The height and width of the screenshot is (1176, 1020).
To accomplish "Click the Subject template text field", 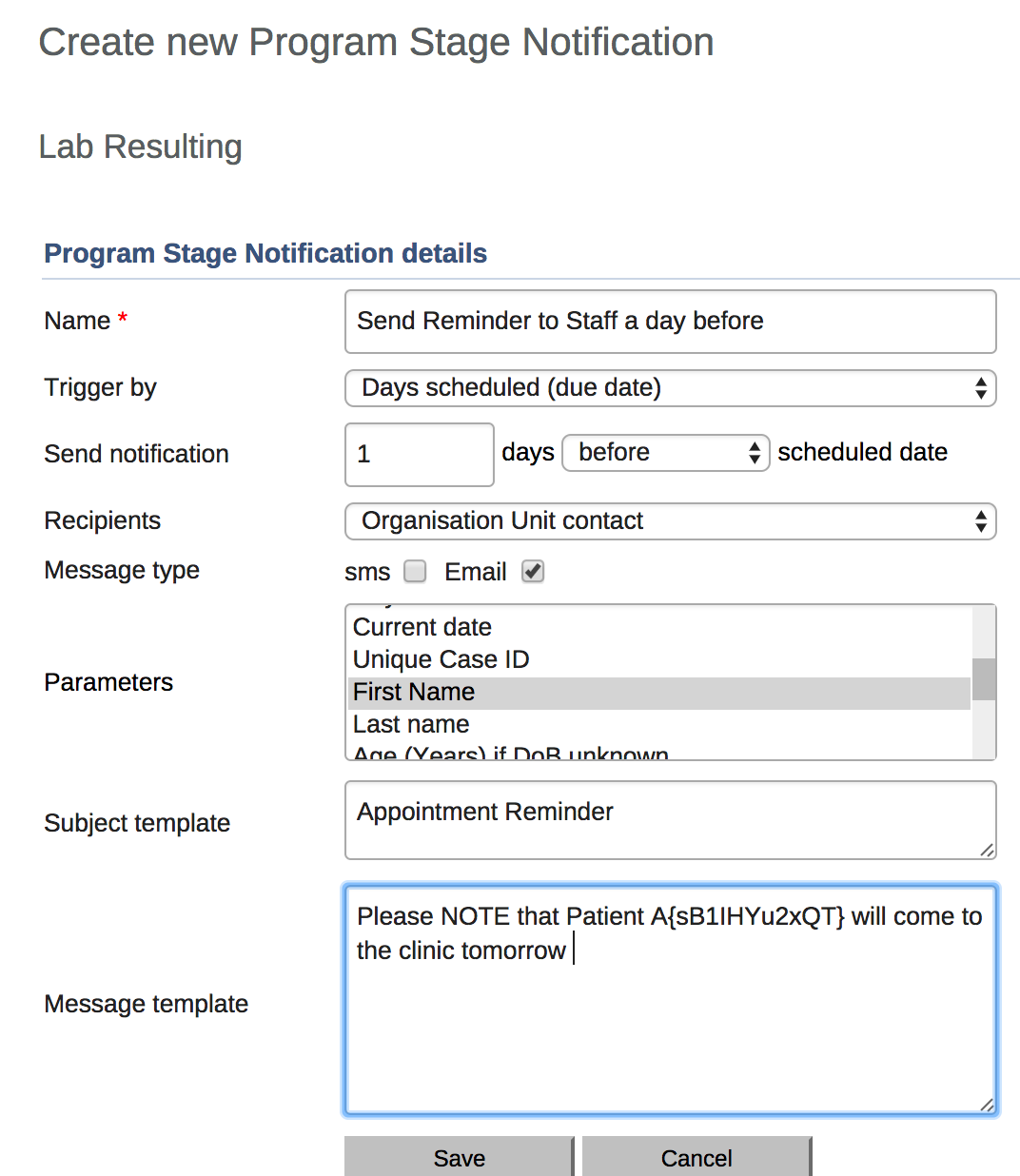I will point(670,820).
